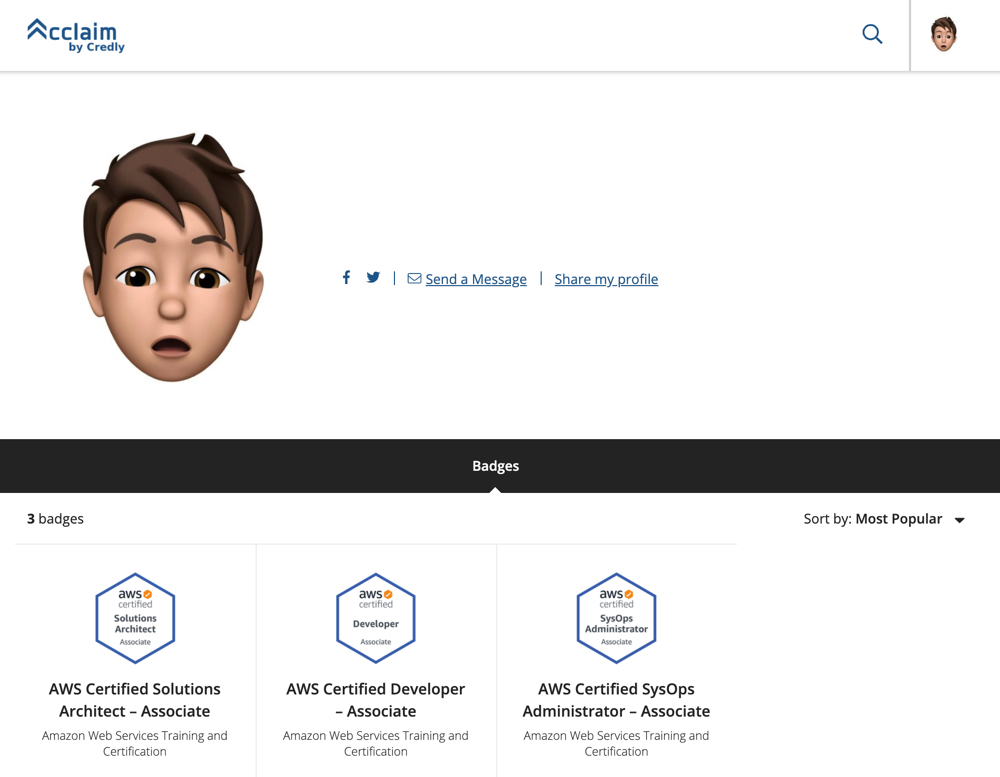Open AWS Certified Solutions Architect – Associate title link

tap(135, 700)
